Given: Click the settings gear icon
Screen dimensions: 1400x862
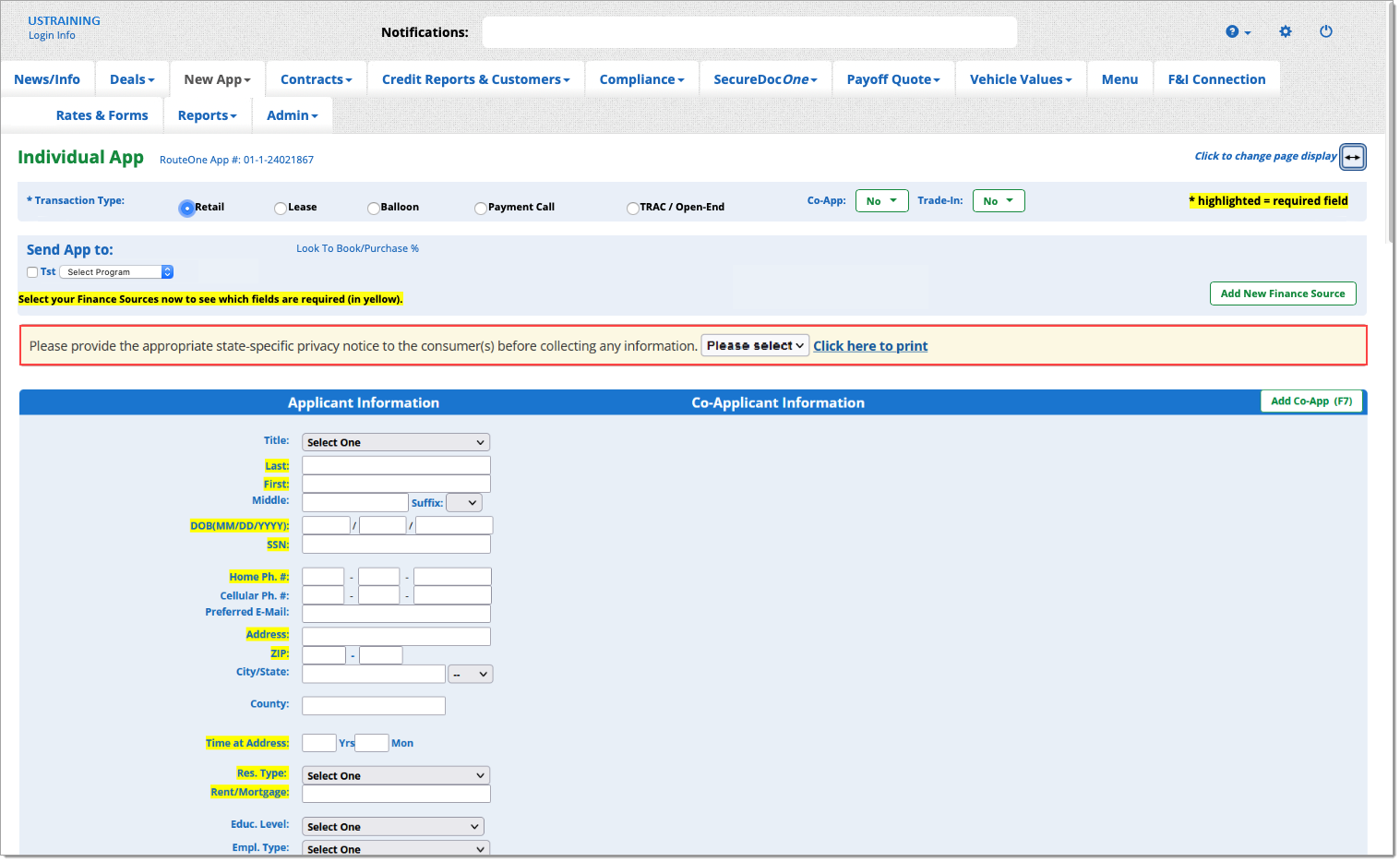Looking at the screenshot, I should click(1285, 31).
